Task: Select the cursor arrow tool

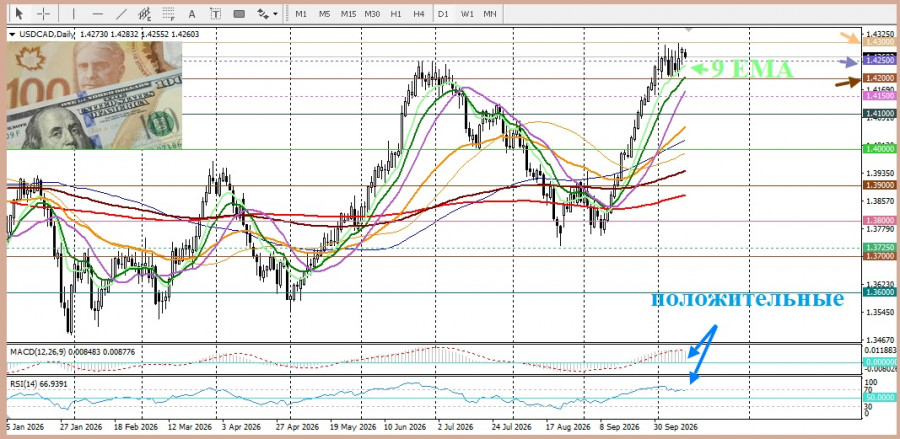Action: [x=20, y=13]
